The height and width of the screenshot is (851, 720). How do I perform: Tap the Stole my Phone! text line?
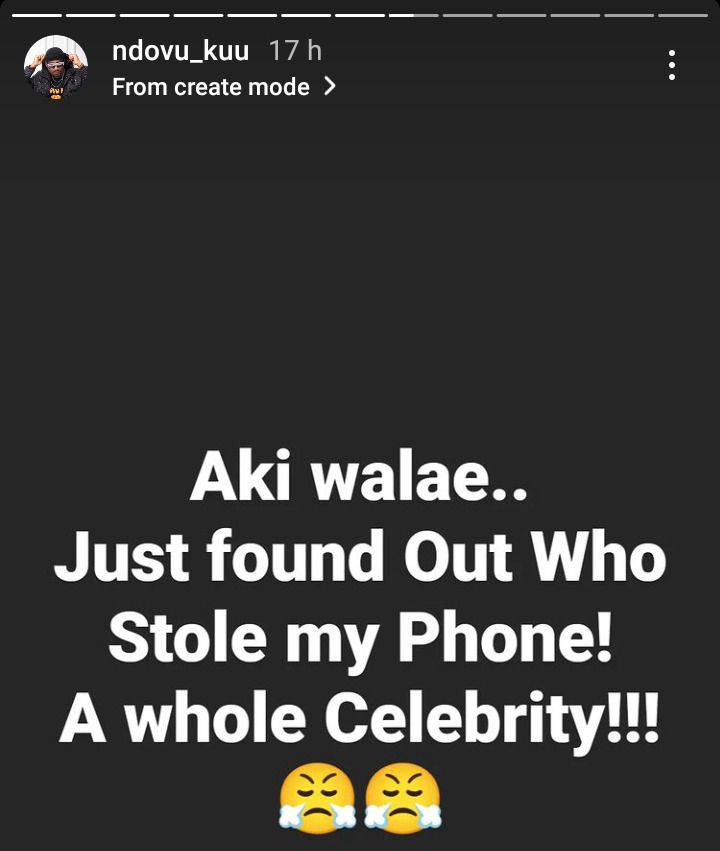[360, 638]
